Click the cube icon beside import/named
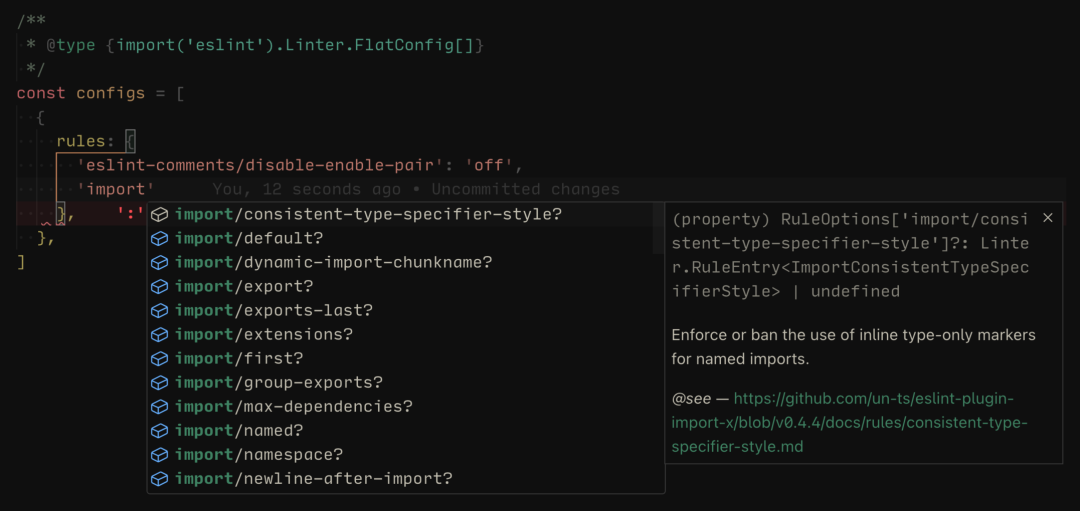 tap(159, 430)
